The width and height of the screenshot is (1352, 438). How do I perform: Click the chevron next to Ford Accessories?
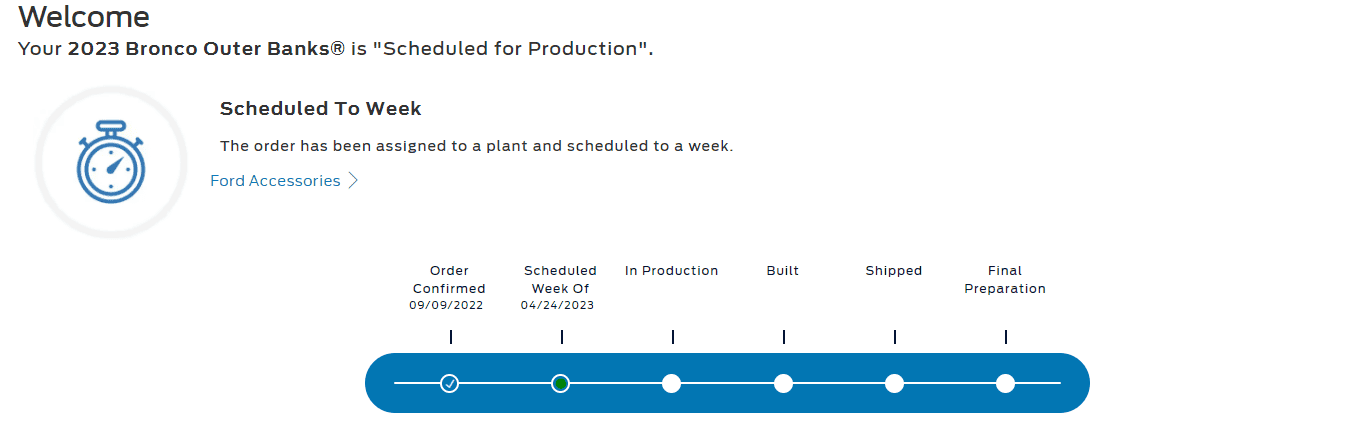pyautogui.click(x=352, y=181)
